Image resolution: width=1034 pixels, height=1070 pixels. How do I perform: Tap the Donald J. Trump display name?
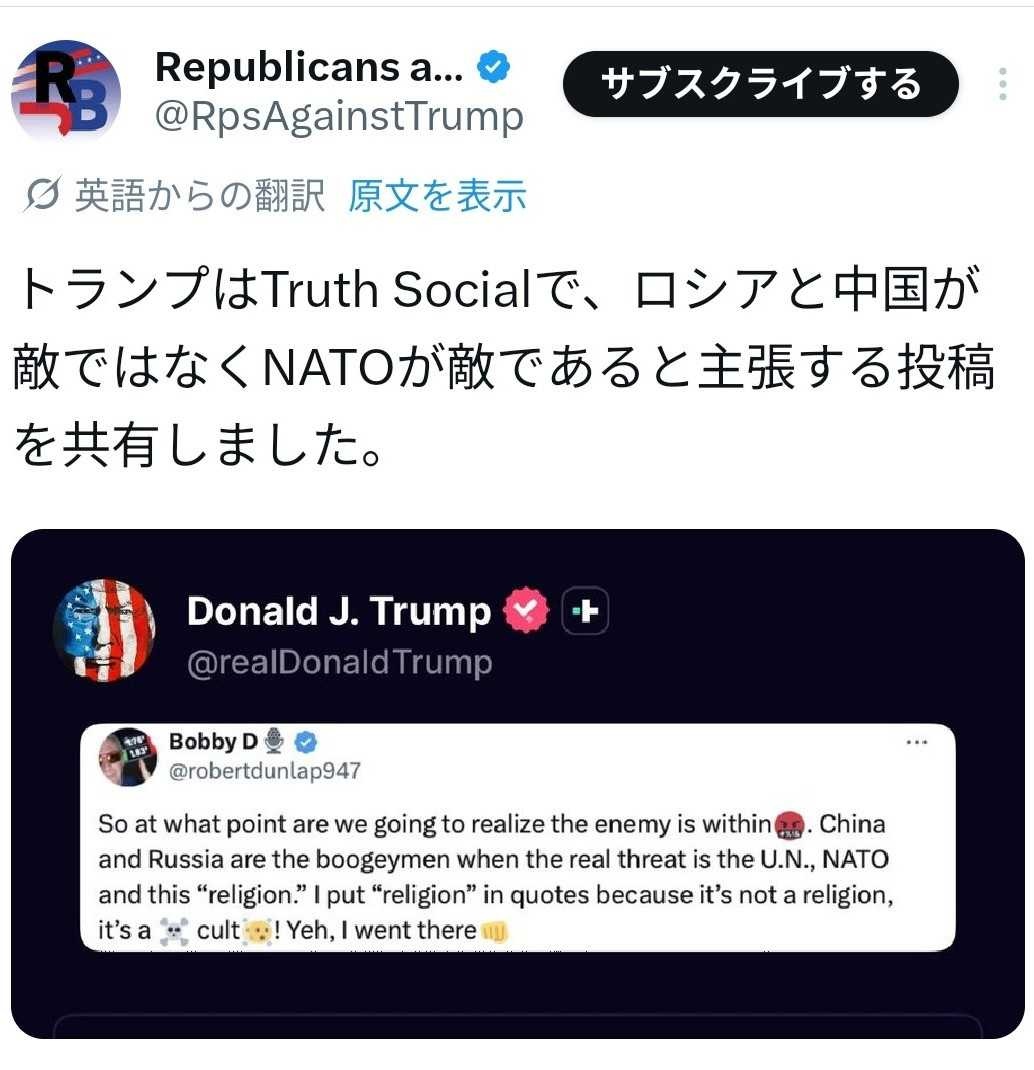coord(338,611)
